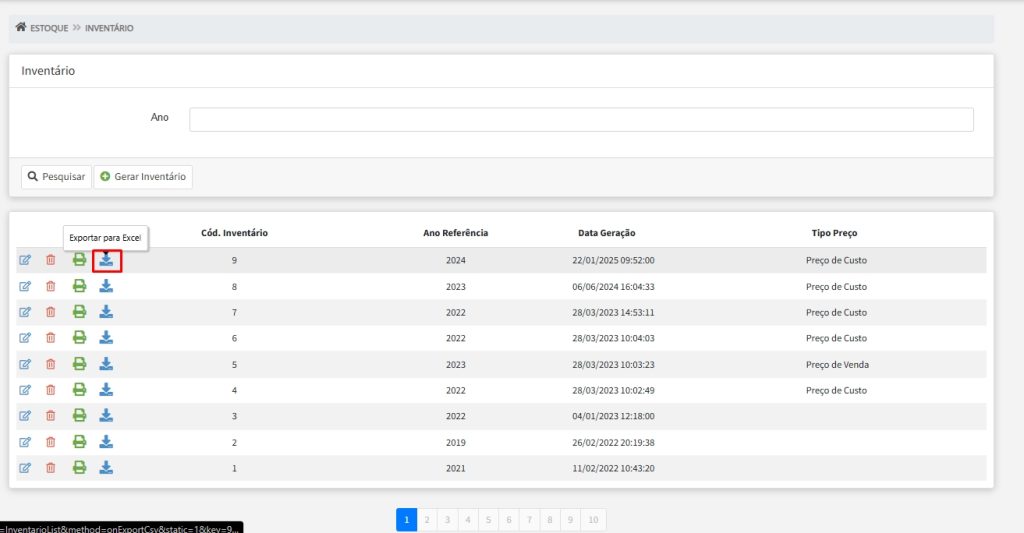This screenshot has height=533, width=1024.
Task: Export inventory 2 to Excel
Action: tap(106, 442)
